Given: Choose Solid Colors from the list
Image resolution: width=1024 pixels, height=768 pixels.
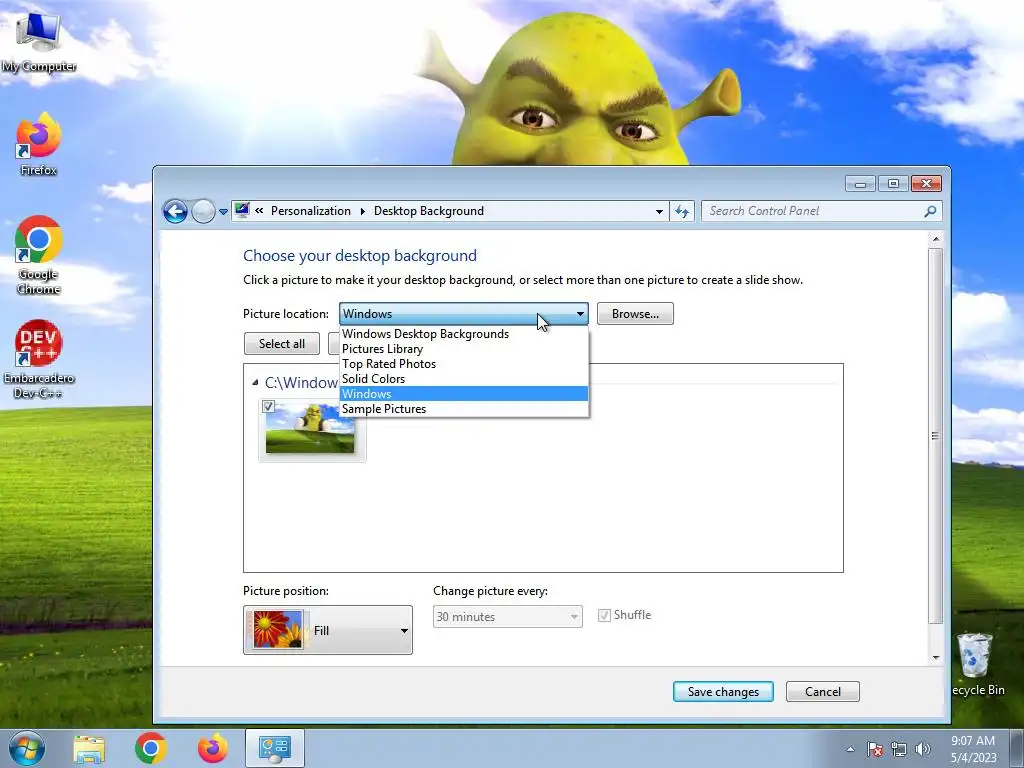Looking at the screenshot, I should coord(464,379).
